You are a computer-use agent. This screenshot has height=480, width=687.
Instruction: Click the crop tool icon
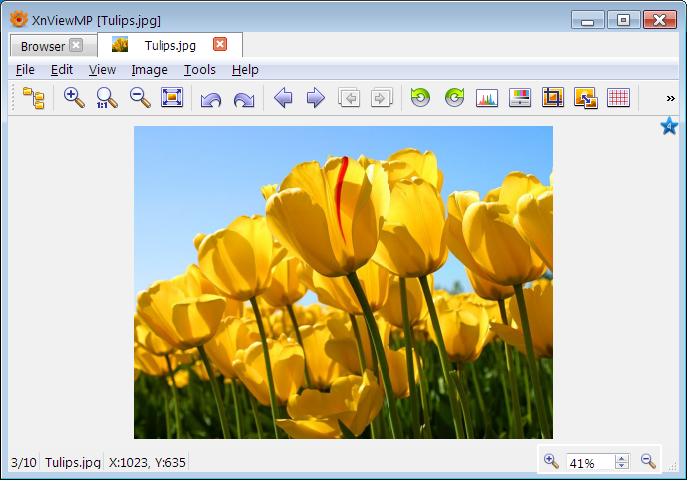click(553, 98)
